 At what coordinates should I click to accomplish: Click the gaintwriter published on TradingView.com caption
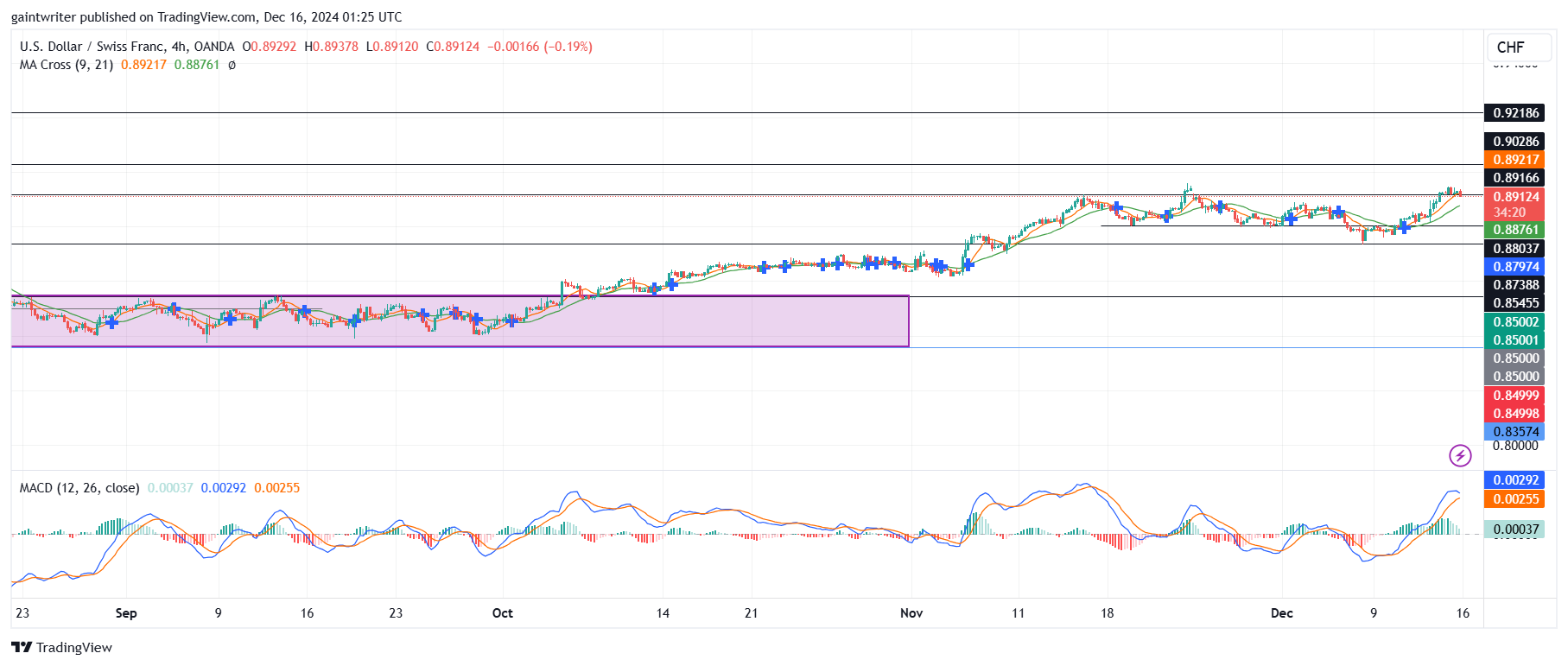[206, 17]
